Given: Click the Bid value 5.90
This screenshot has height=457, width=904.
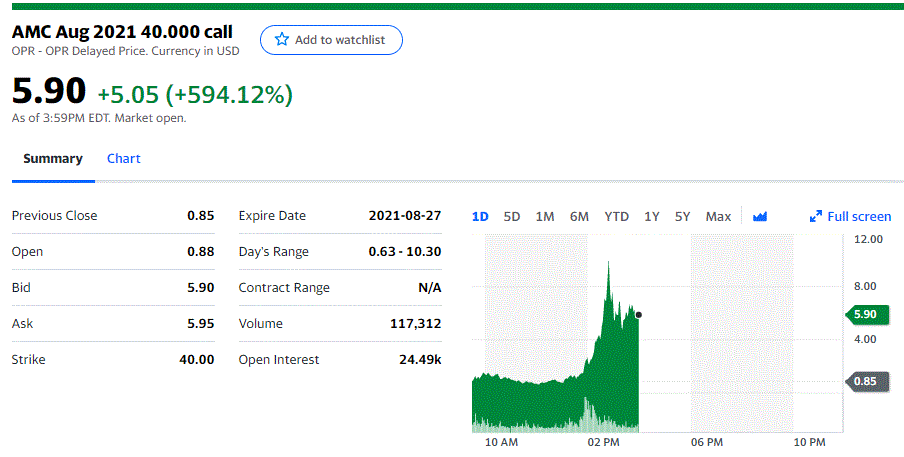Looking at the screenshot, I should [x=201, y=288].
